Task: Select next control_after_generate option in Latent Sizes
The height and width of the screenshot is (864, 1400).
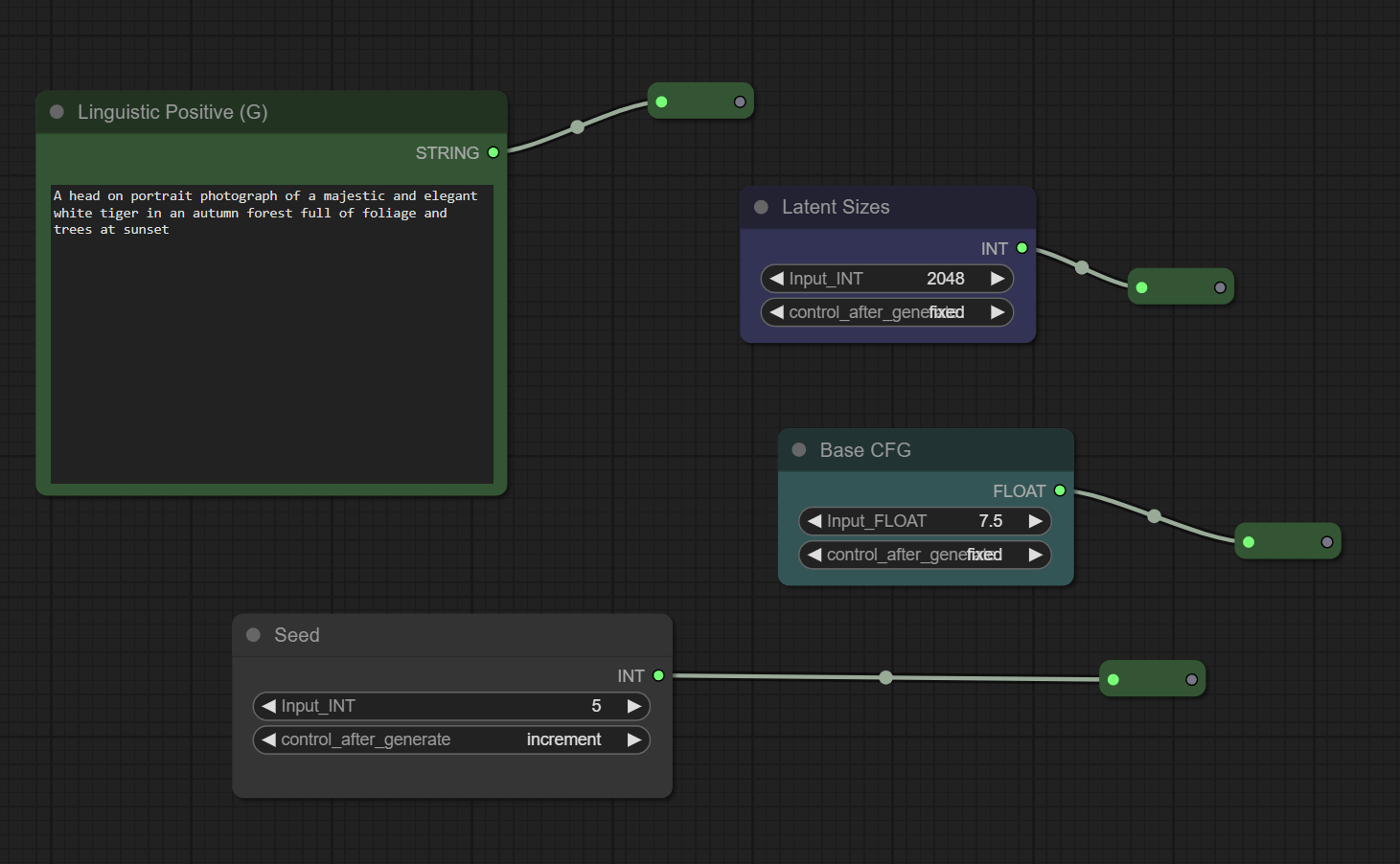Action: click(x=998, y=312)
